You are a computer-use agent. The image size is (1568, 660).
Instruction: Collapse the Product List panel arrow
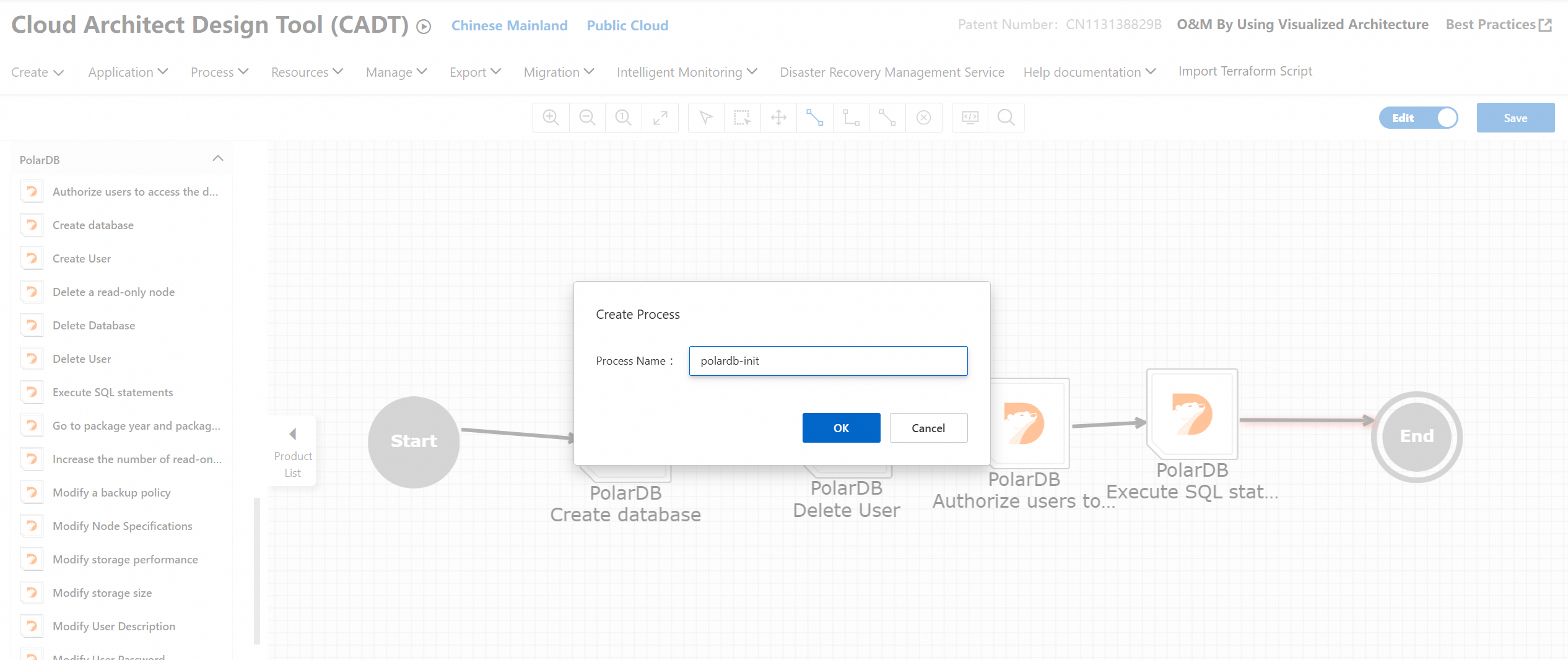[x=293, y=434]
